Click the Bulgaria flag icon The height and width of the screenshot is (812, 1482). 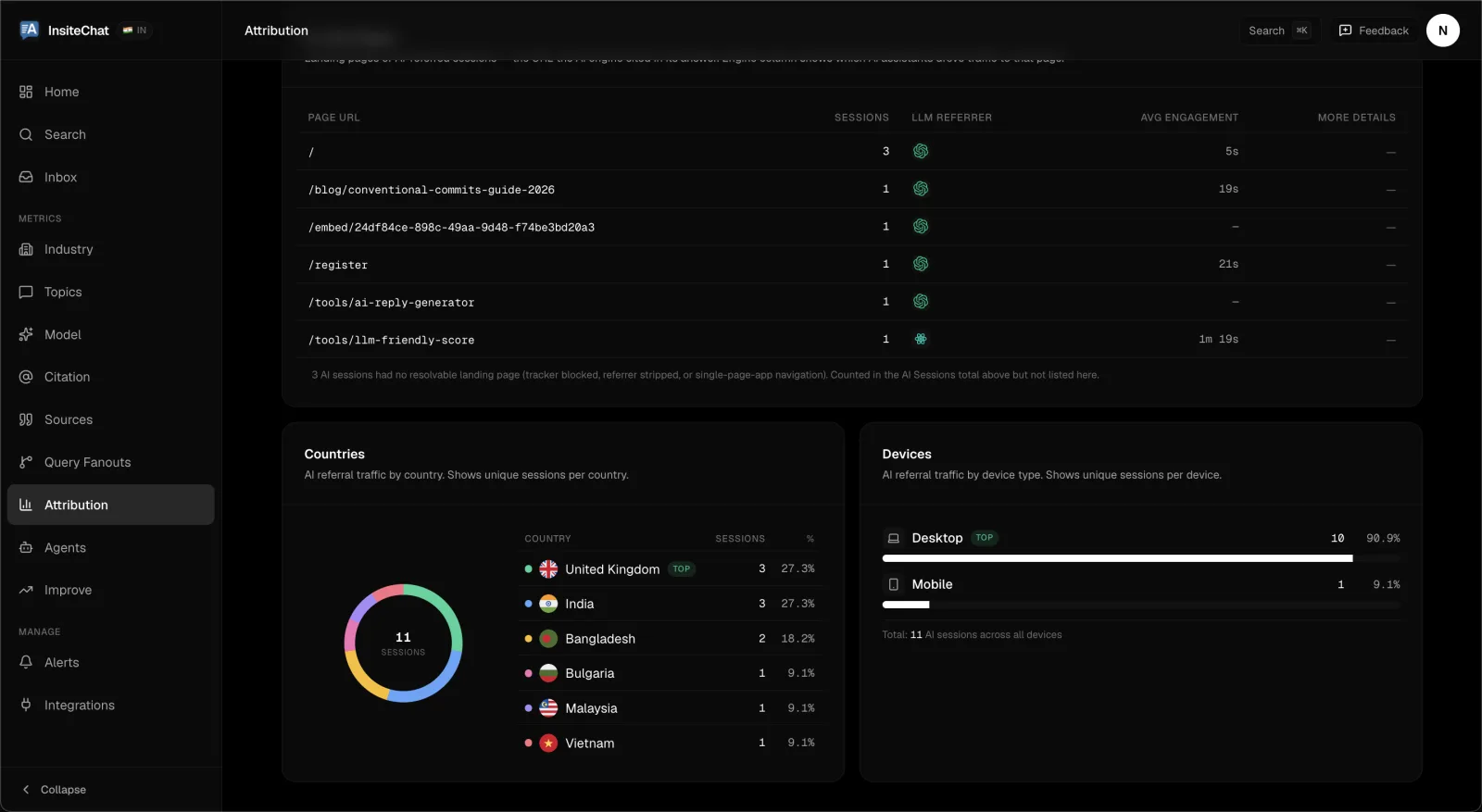click(548, 673)
